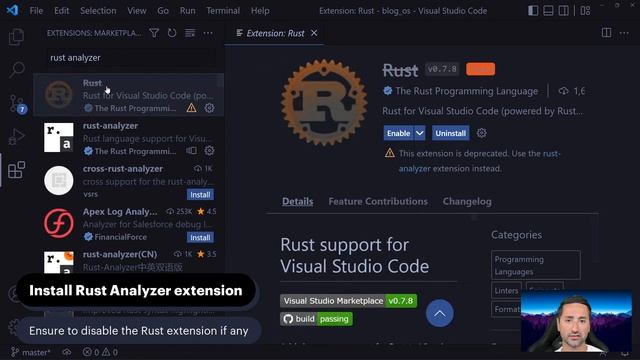Image resolution: width=640 pixels, height=360 pixels.
Task: Select the Extension: Rust editor tab
Action: (275, 33)
